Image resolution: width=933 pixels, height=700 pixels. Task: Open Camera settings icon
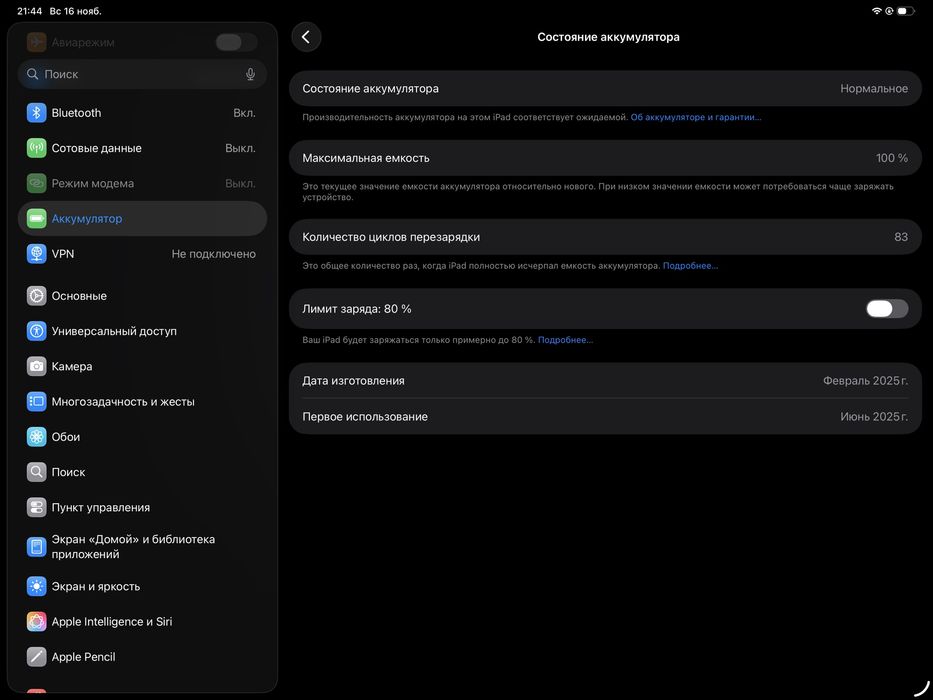37,366
